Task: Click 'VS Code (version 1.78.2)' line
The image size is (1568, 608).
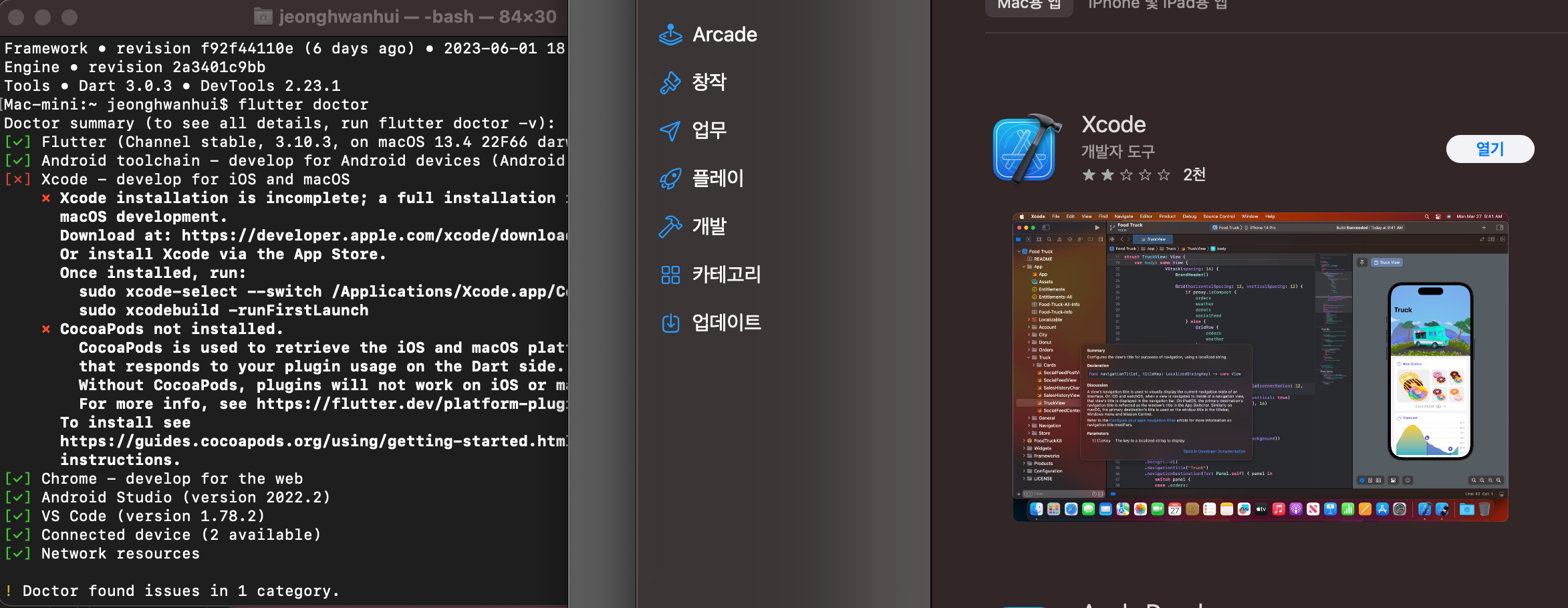Action: pos(153,516)
